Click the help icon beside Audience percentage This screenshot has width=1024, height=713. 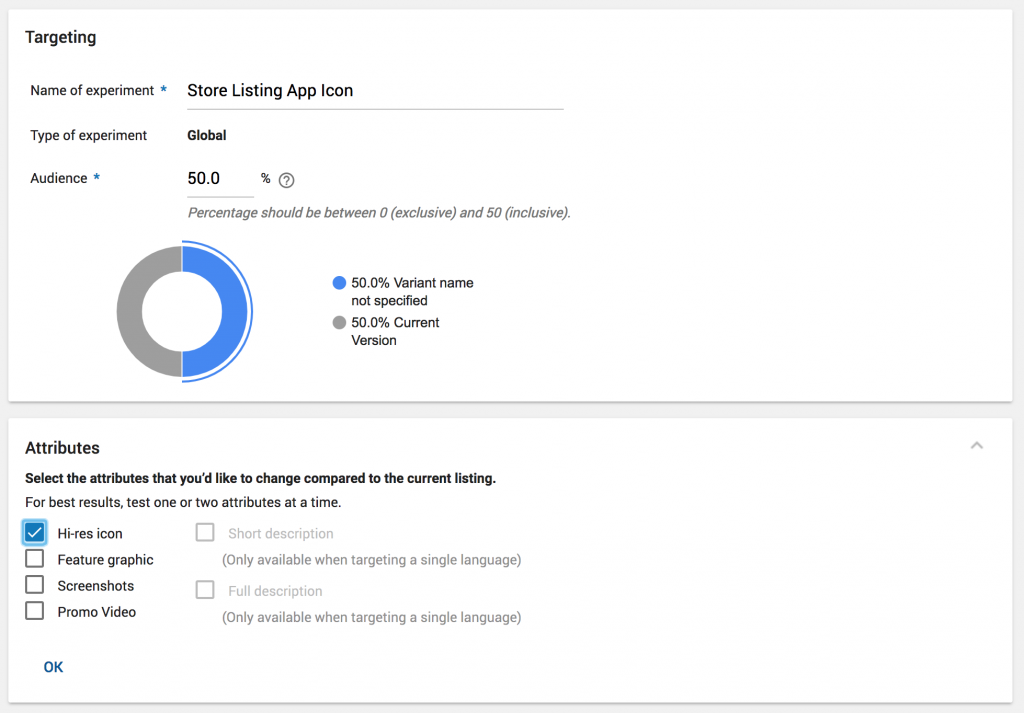pos(287,180)
